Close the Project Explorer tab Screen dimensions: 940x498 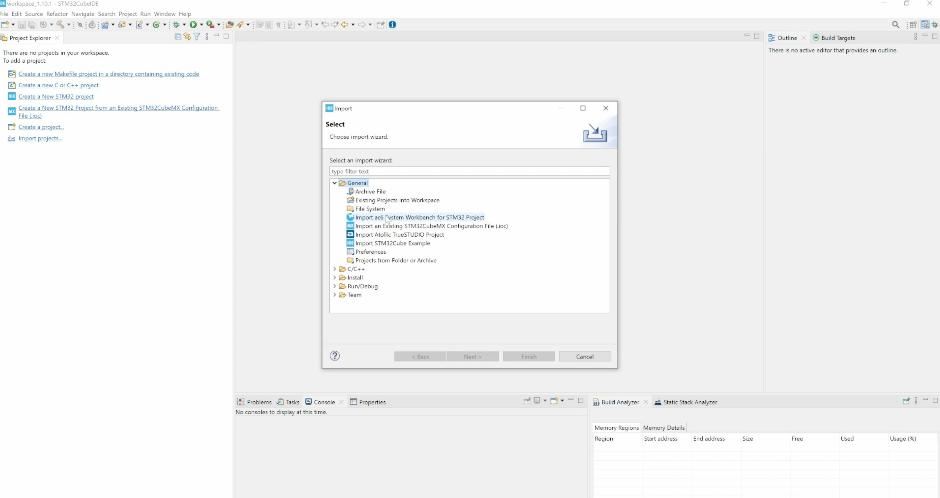click(x=58, y=38)
